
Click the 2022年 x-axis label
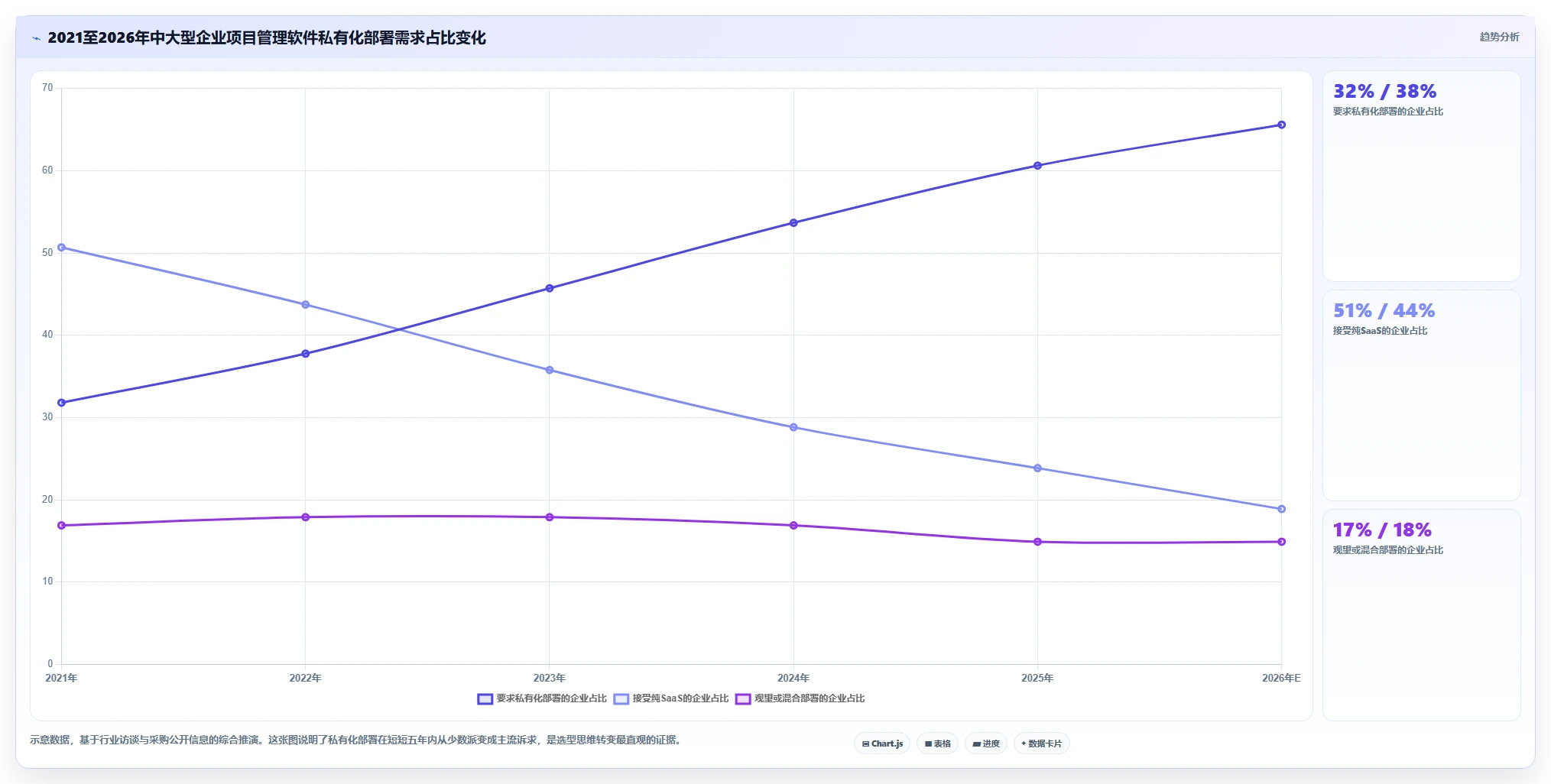tap(306, 678)
